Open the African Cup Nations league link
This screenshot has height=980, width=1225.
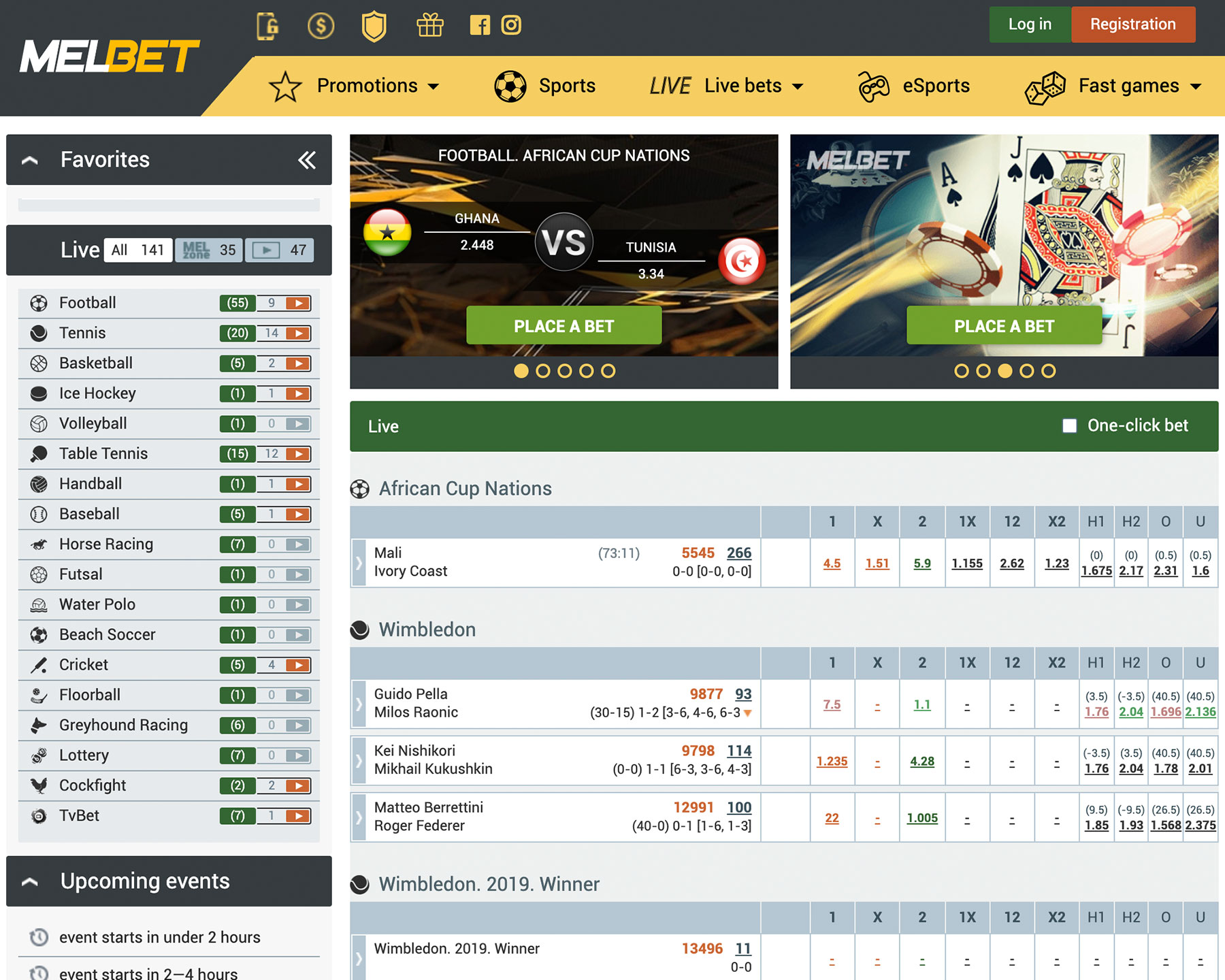(x=465, y=489)
